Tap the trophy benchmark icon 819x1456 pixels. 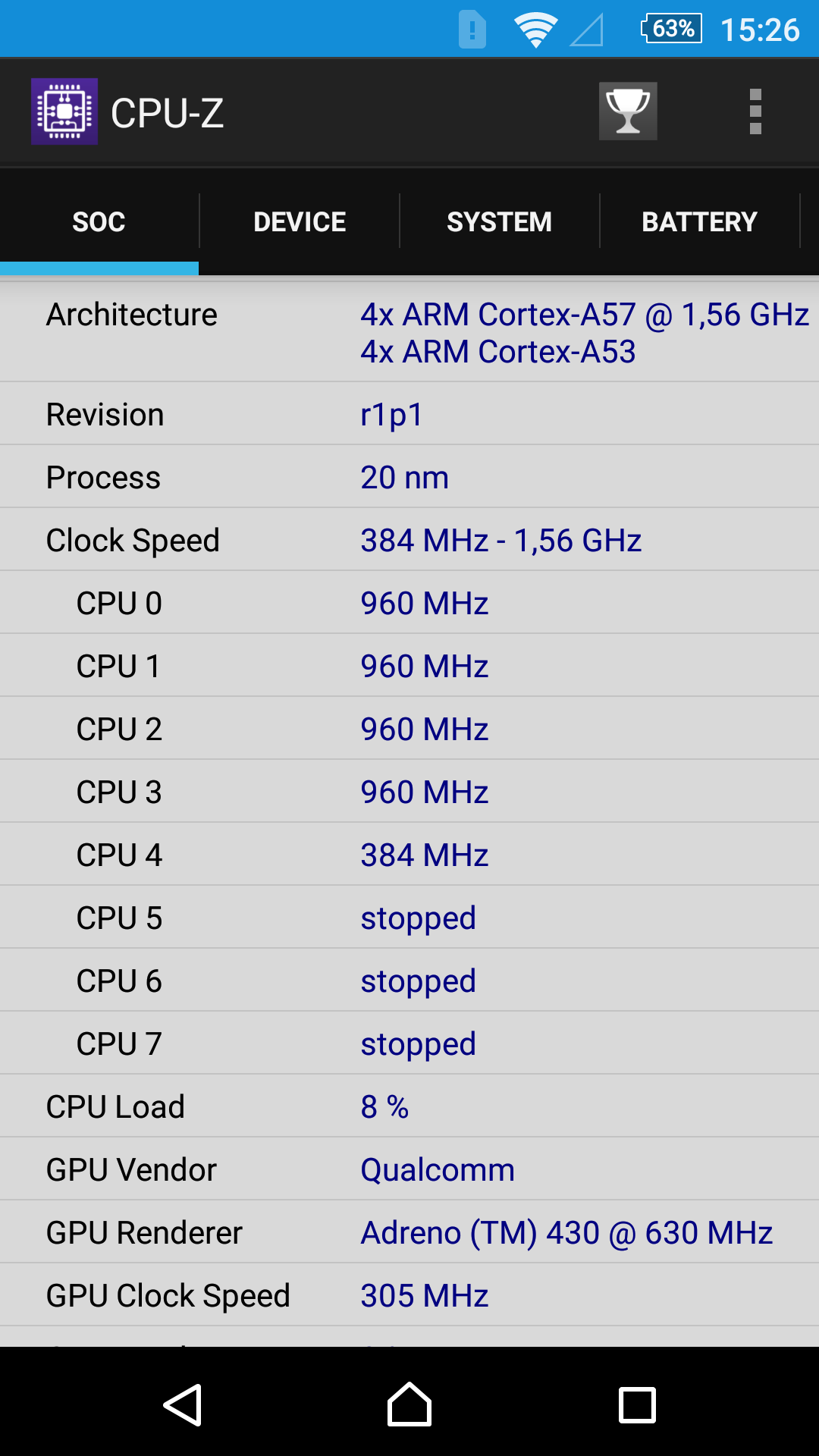click(x=628, y=111)
